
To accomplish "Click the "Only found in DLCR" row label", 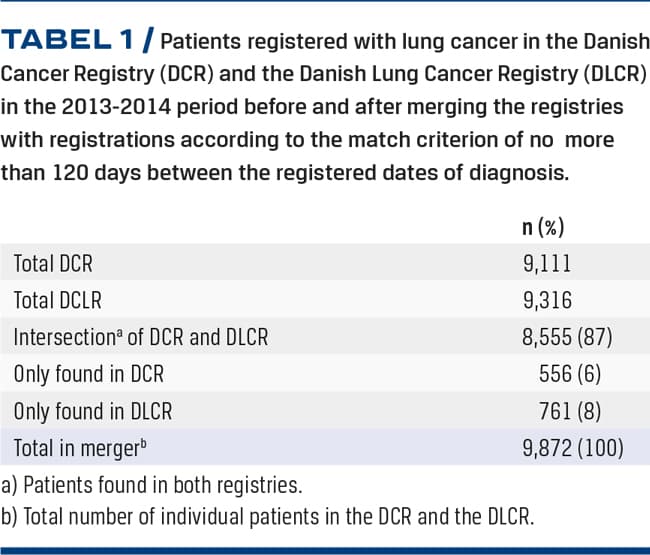I will [x=93, y=410].
